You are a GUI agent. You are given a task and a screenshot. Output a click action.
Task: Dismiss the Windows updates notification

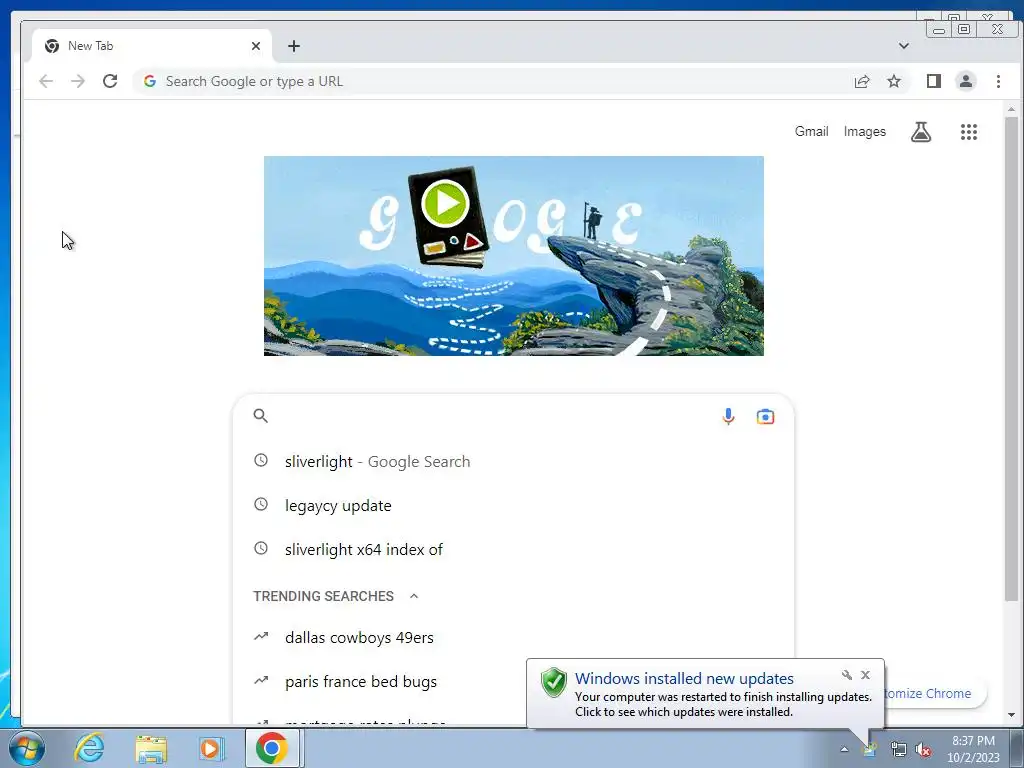point(865,675)
